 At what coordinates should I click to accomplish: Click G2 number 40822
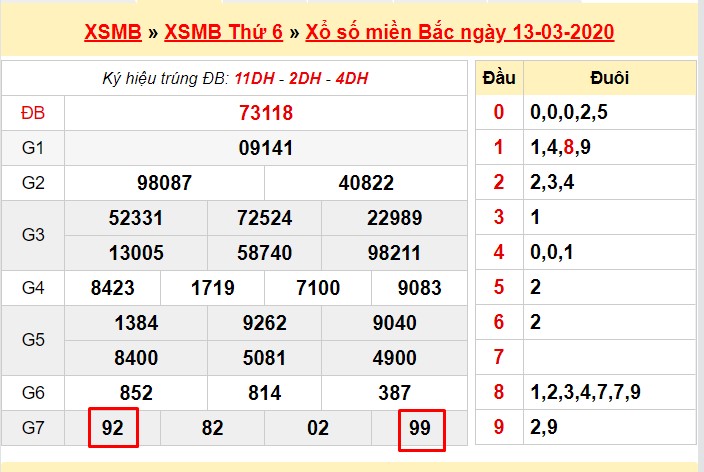[x=366, y=183]
